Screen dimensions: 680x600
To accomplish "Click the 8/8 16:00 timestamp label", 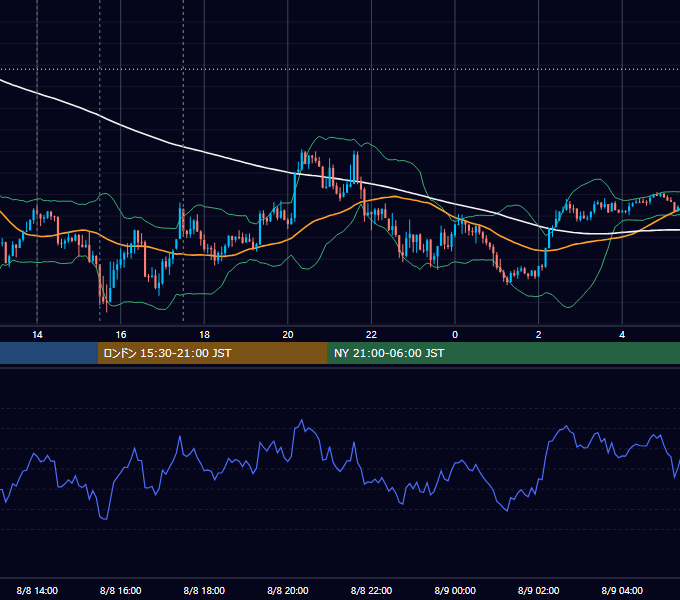I will 121,590.
